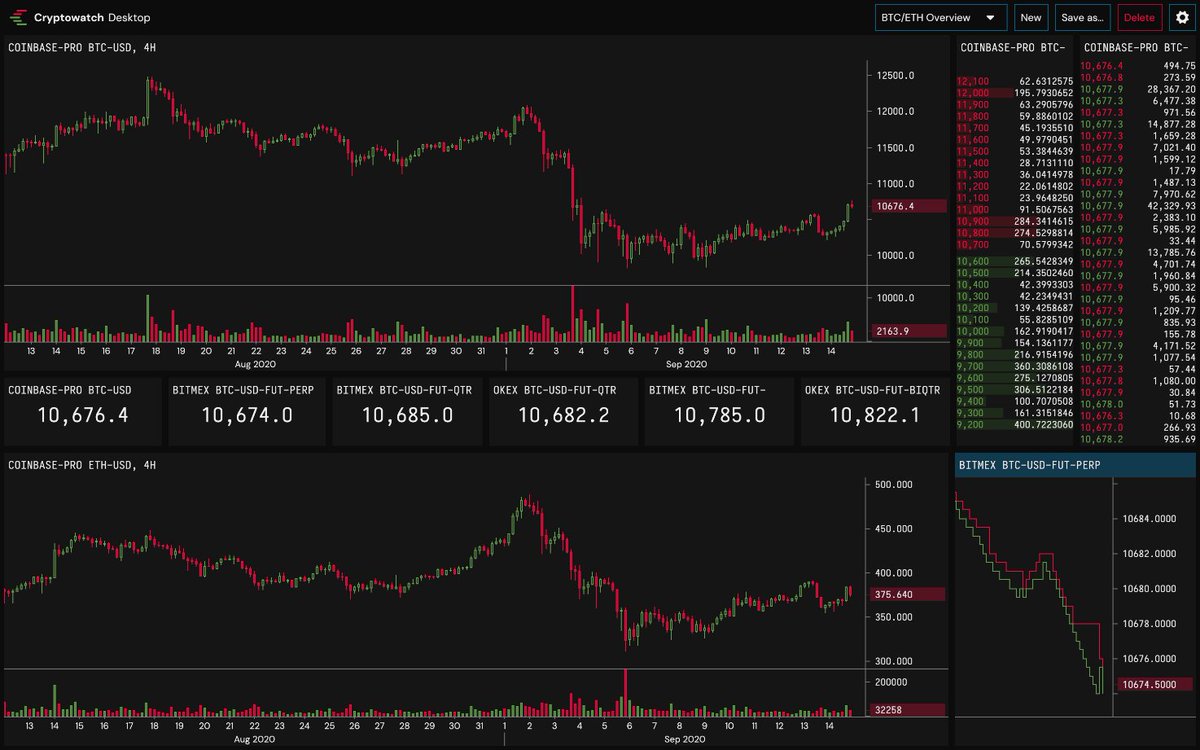The height and width of the screenshot is (750, 1200).
Task: Click order book bid level 10,600
Action: pyautogui.click(x=973, y=261)
